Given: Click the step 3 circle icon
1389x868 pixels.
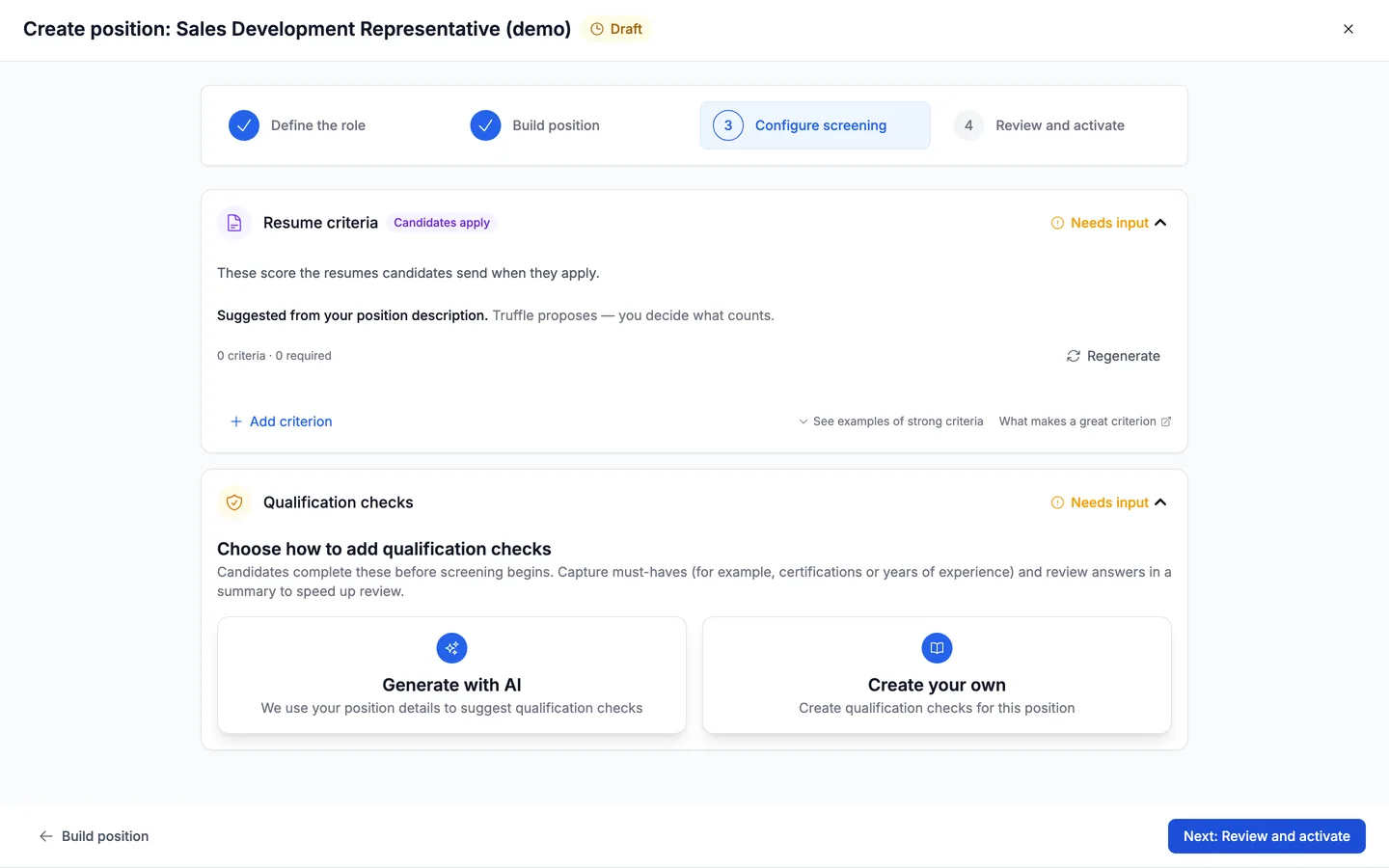Looking at the screenshot, I should (728, 125).
